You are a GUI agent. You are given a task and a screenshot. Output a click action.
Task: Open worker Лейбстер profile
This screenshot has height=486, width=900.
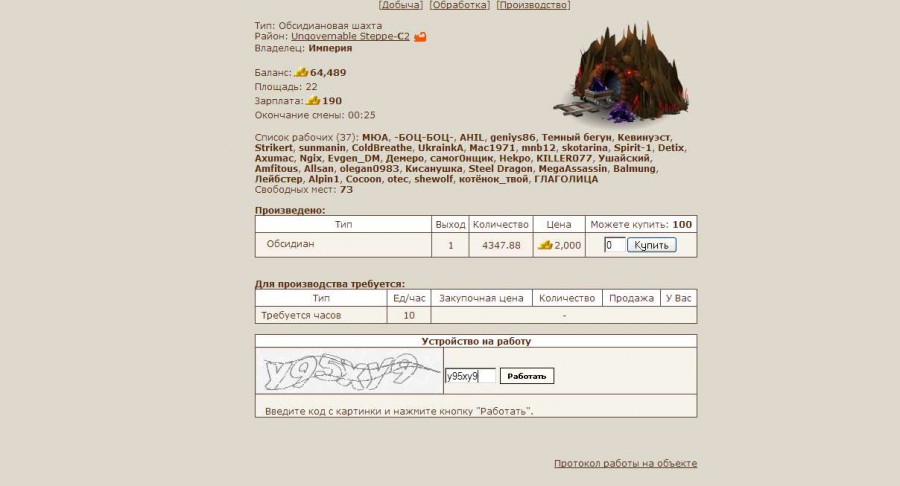[x=278, y=179]
